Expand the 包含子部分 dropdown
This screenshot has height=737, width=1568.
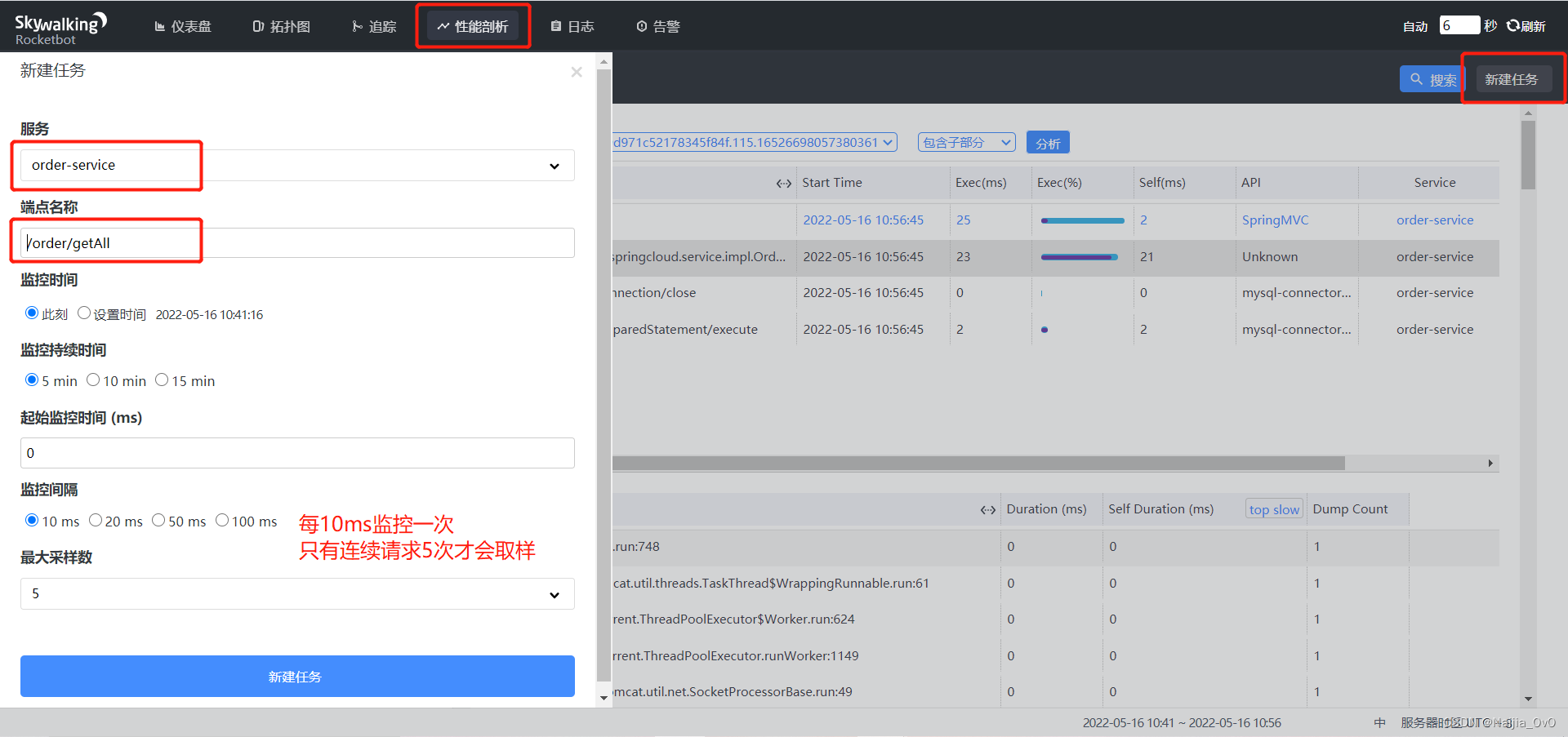(967, 142)
